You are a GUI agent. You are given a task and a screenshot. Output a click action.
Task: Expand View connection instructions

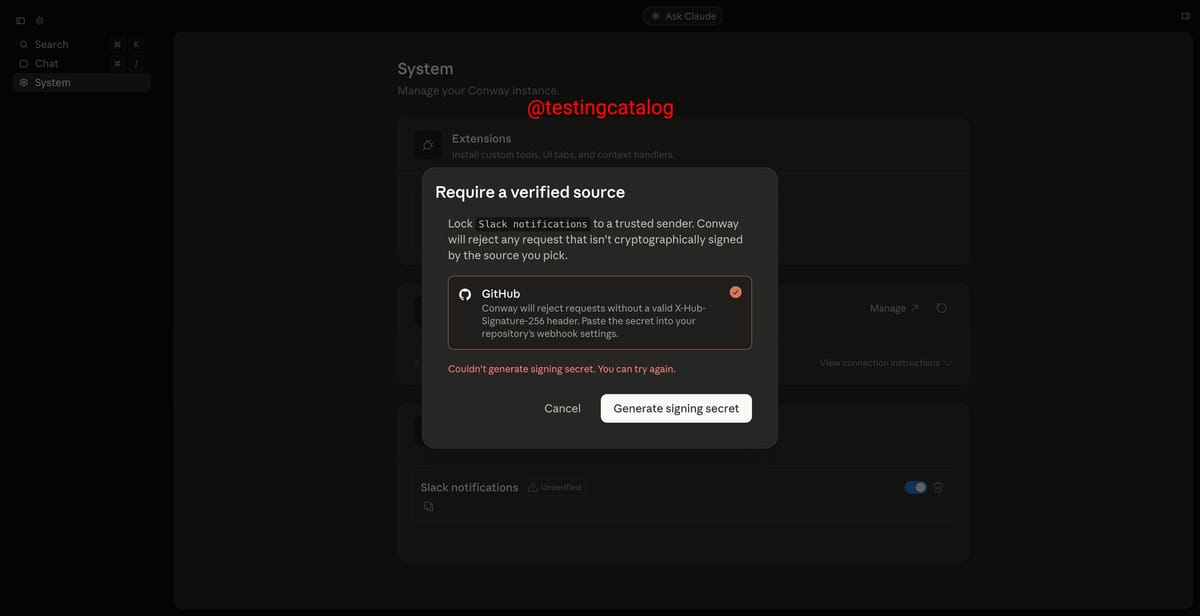[x=886, y=363]
